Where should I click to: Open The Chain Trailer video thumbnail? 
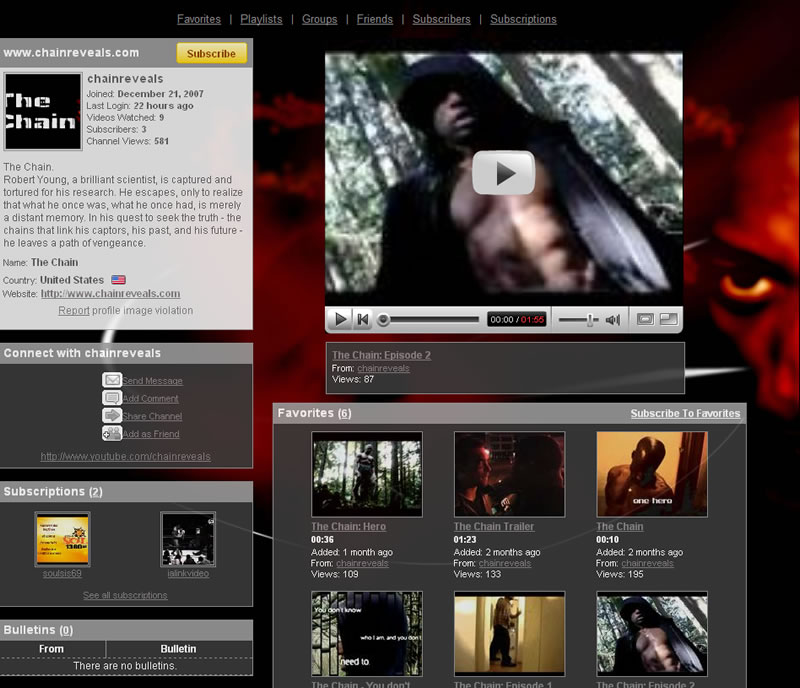click(x=509, y=474)
